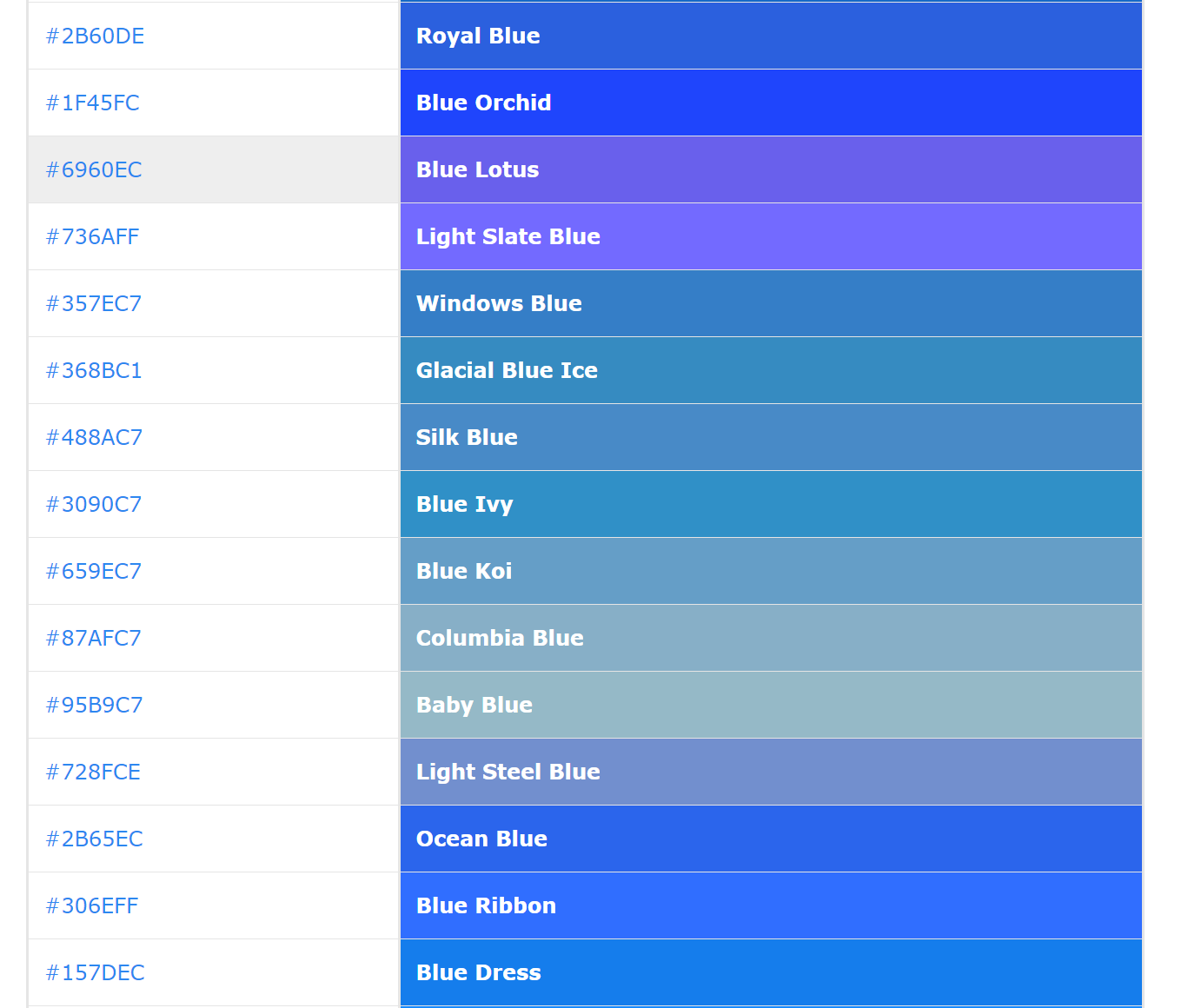Open the #357EC7 hex code link
1188x1008 pixels.
[x=94, y=303]
